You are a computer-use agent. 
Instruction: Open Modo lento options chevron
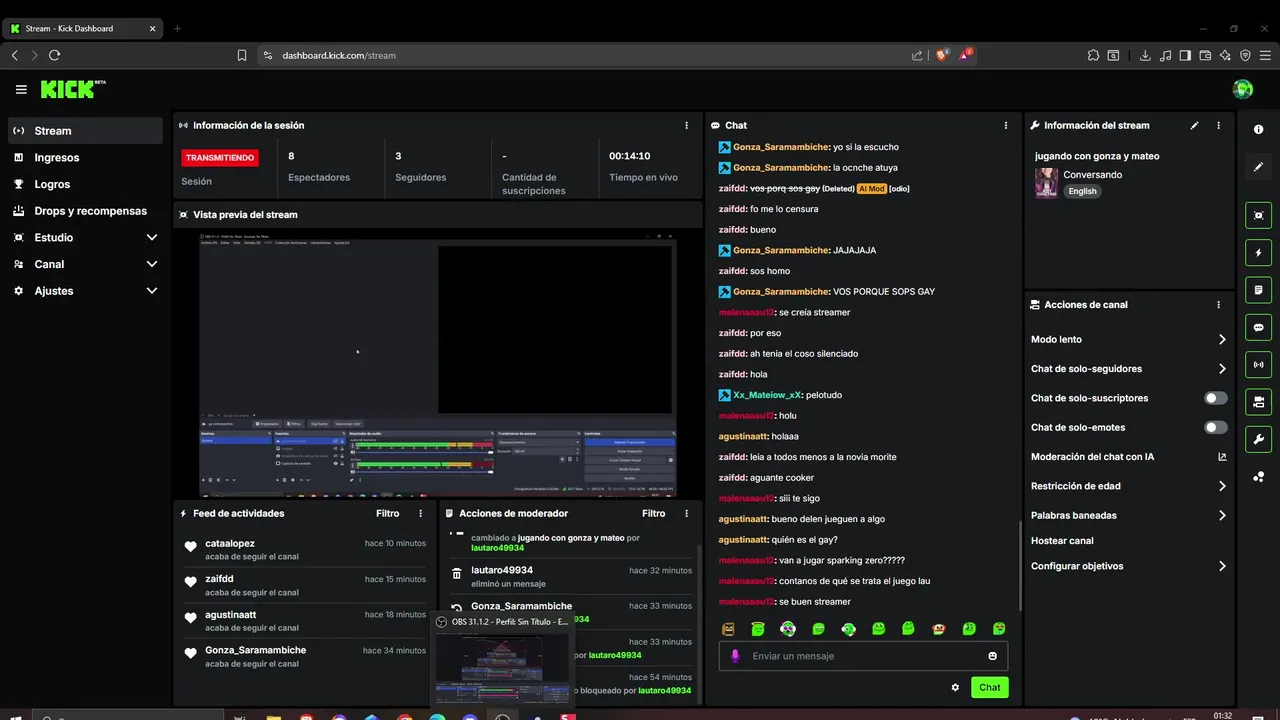click(1222, 340)
